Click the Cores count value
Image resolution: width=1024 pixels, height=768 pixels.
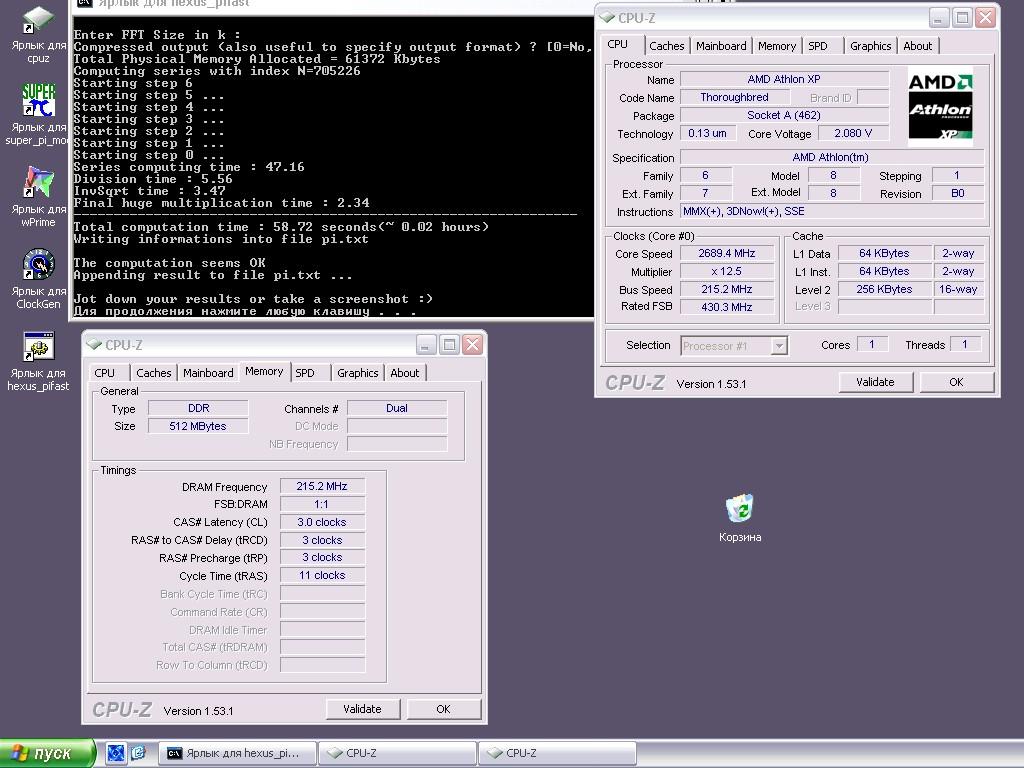click(872, 344)
